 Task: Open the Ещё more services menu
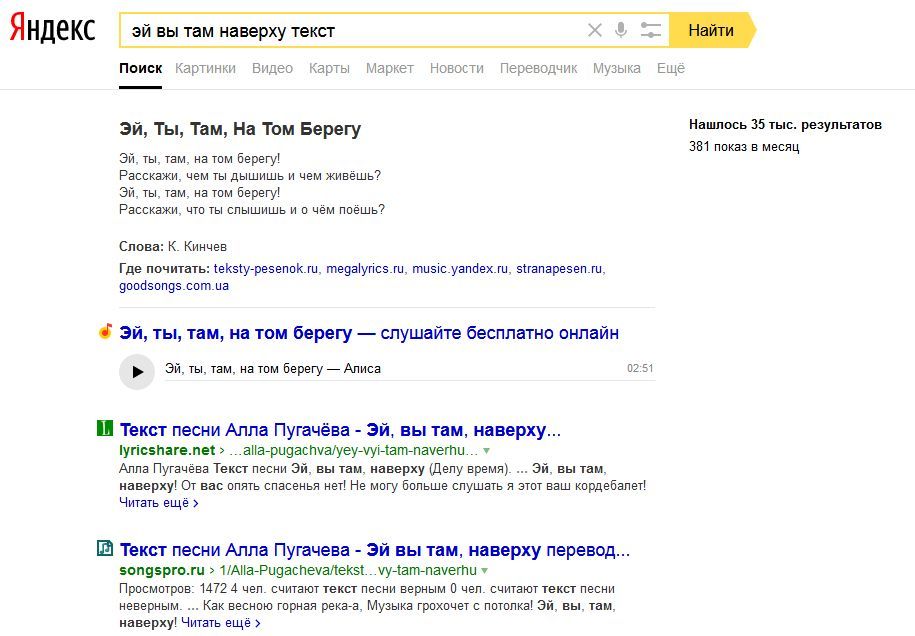tap(670, 68)
